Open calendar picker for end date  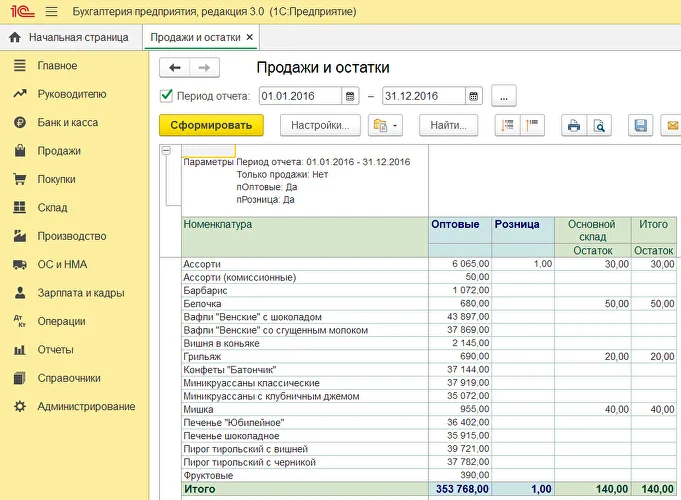pos(473,96)
